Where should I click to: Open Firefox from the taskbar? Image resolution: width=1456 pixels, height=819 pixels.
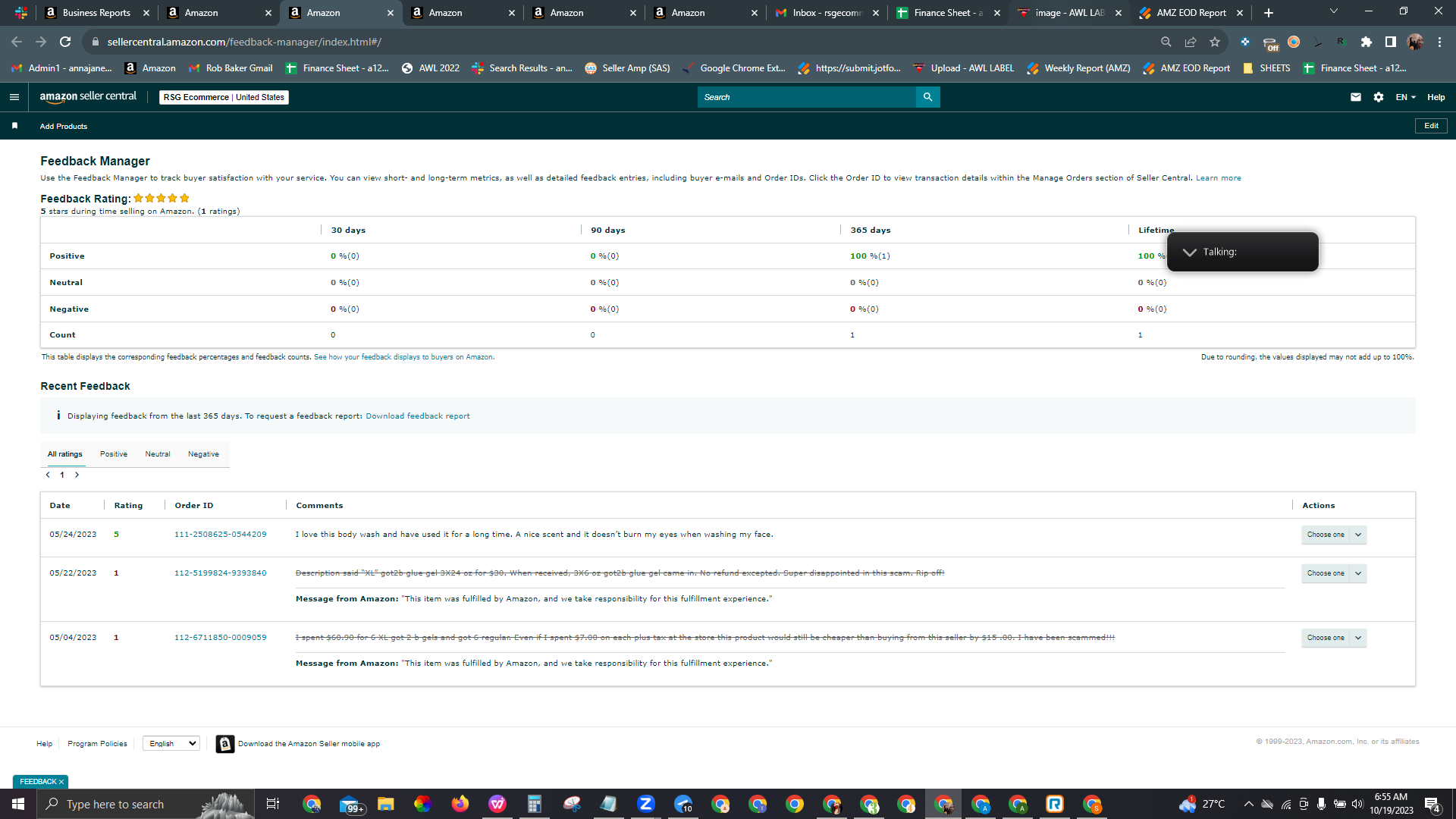(x=460, y=804)
